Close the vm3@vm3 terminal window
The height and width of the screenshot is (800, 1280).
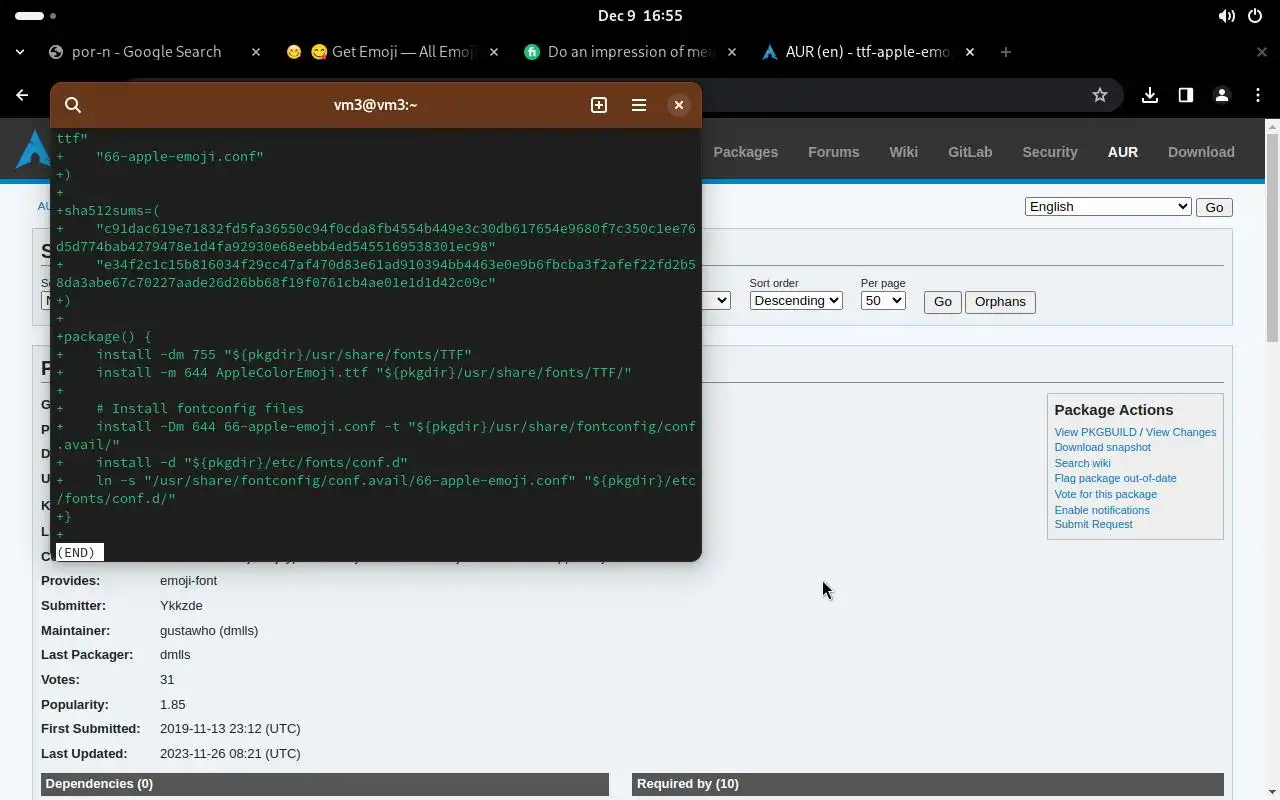click(x=679, y=105)
